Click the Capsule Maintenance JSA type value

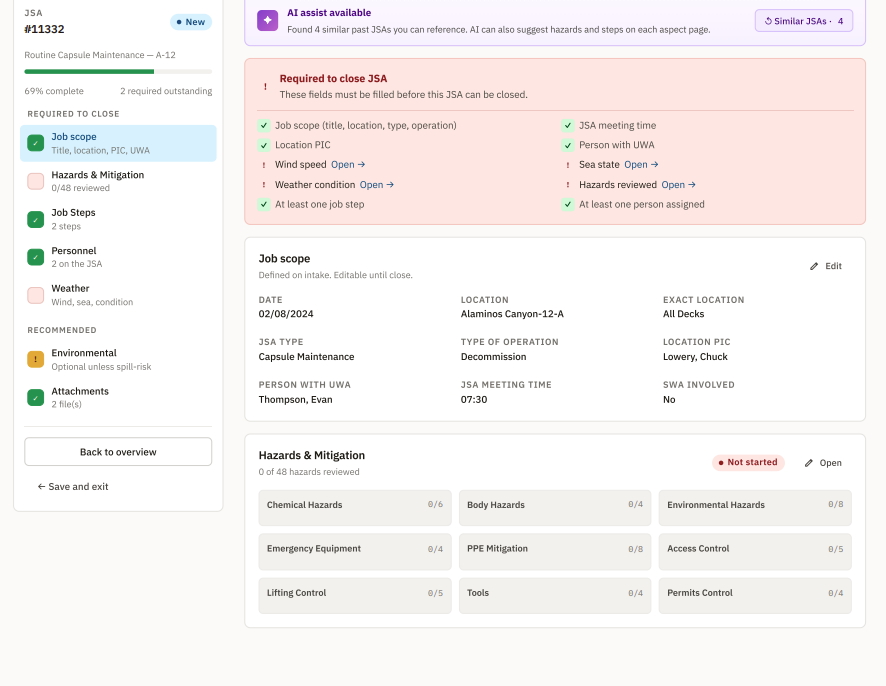(x=306, y=357)
